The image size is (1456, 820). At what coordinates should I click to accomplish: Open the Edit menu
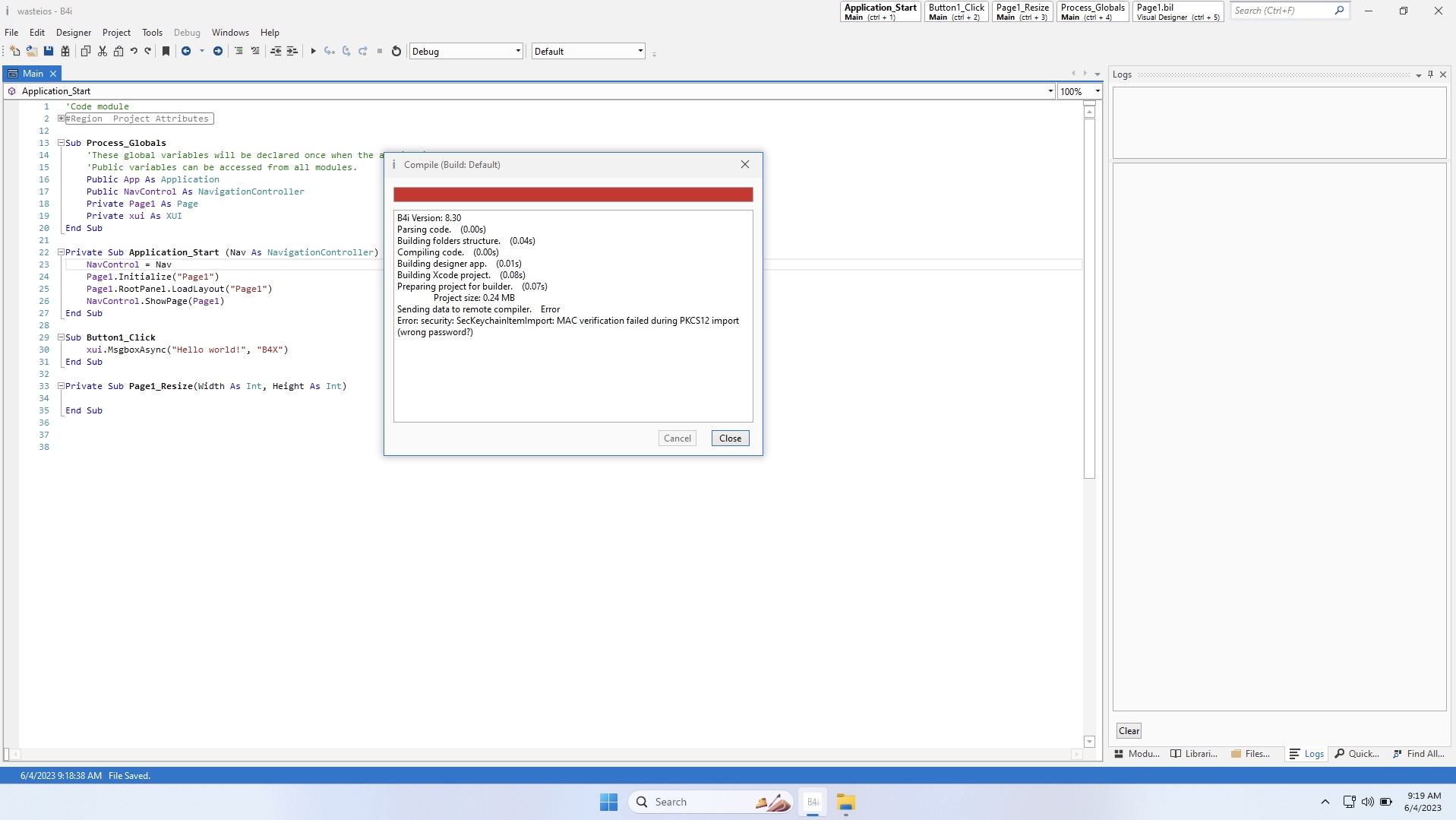tap(37, 33)
